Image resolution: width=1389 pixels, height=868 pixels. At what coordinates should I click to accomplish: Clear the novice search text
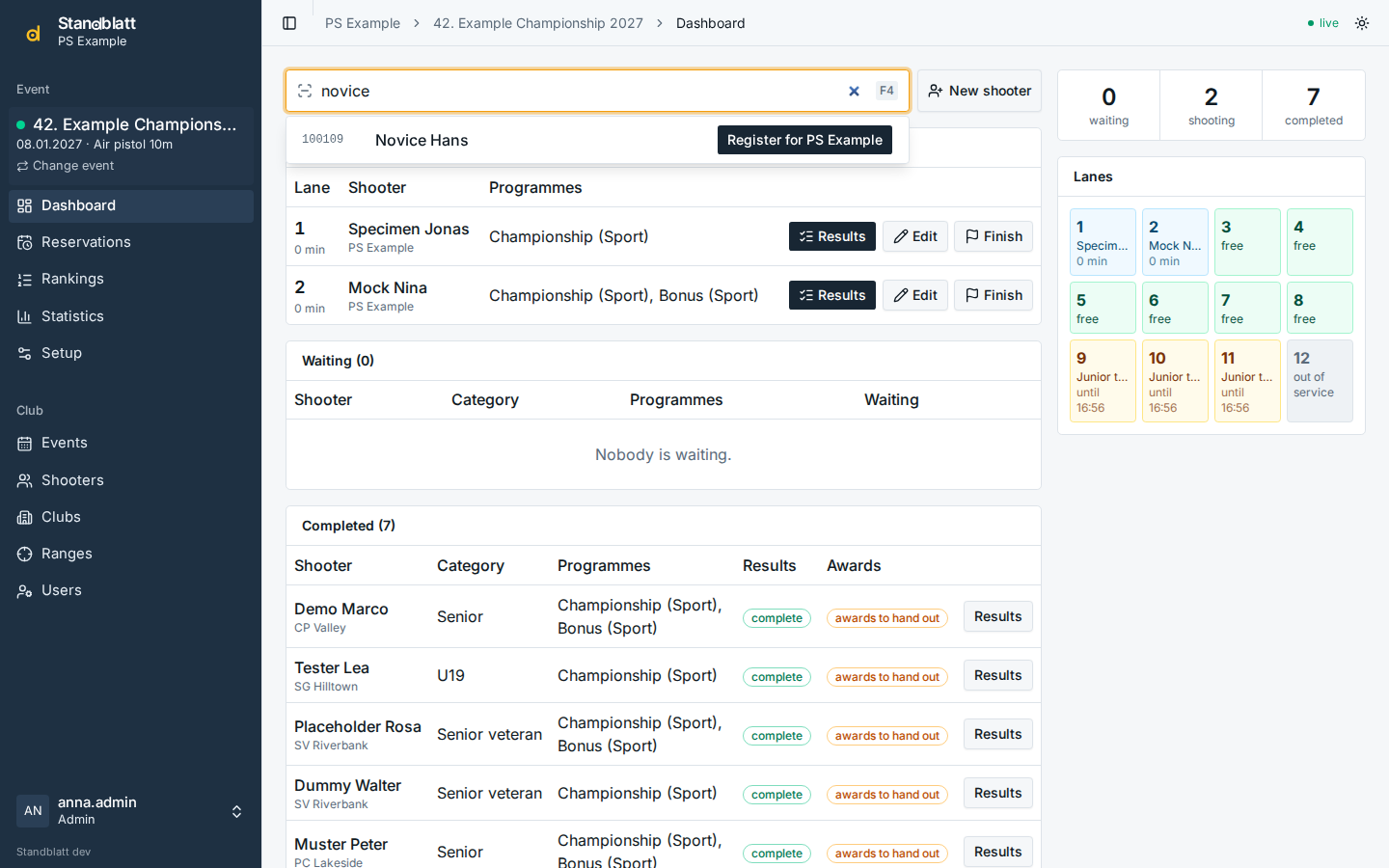(854, 91)
